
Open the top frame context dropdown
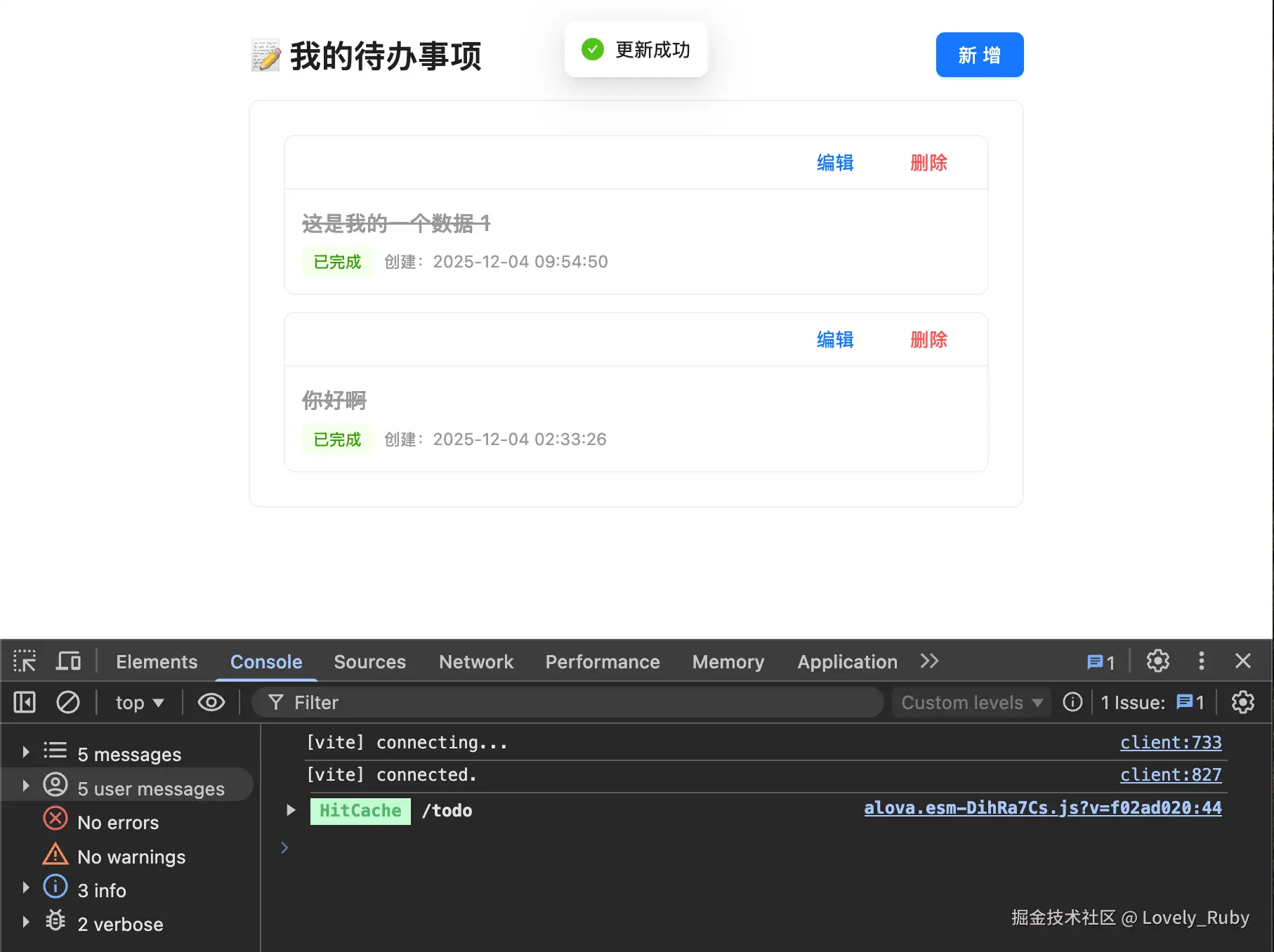[138, 702]
